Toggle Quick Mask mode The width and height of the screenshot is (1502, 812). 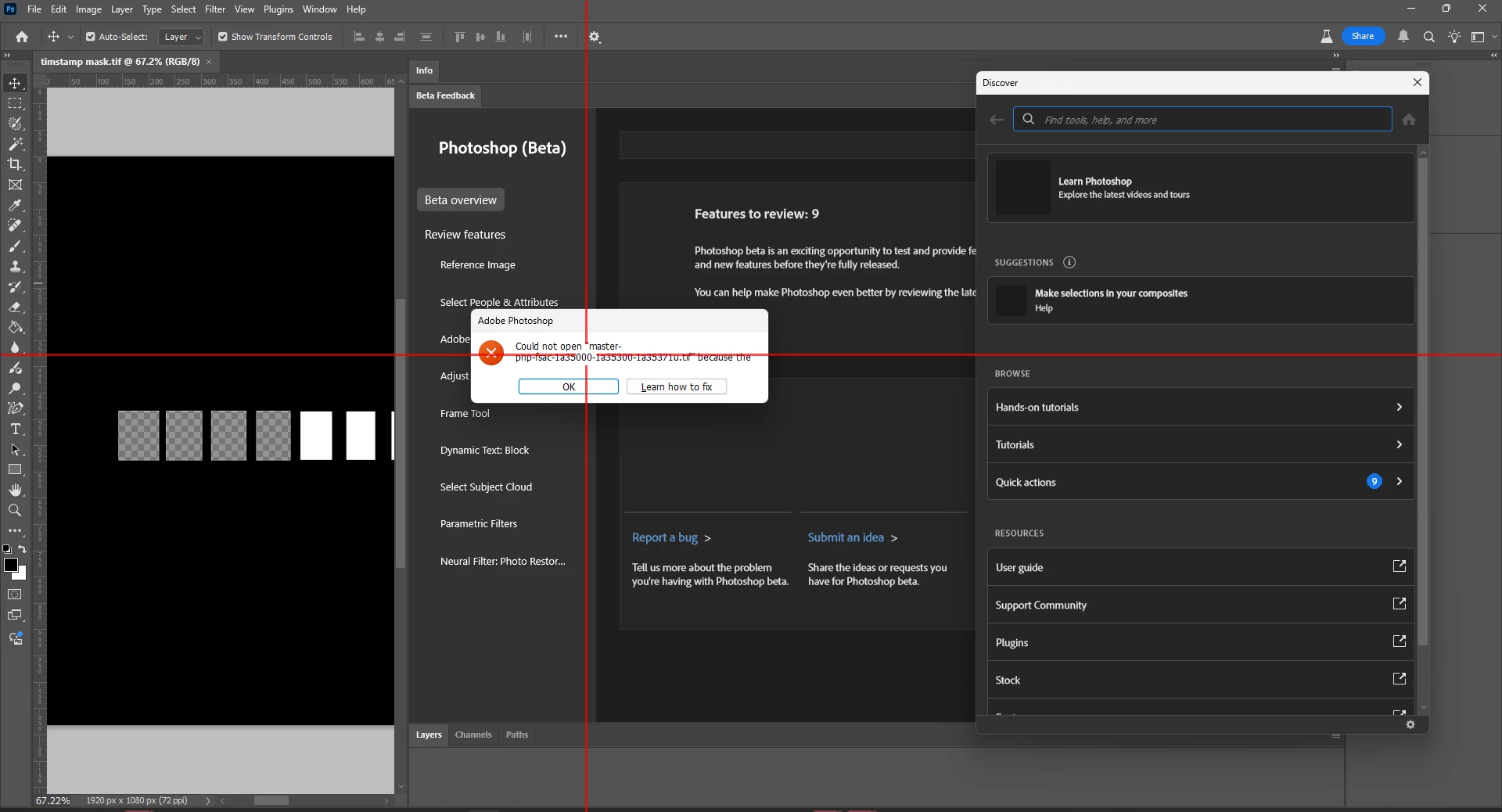pos(15,595)
